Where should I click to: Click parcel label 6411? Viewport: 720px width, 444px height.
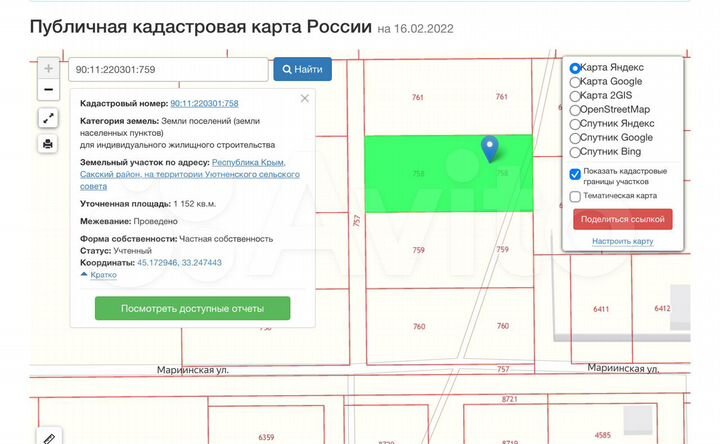point(601,309)
